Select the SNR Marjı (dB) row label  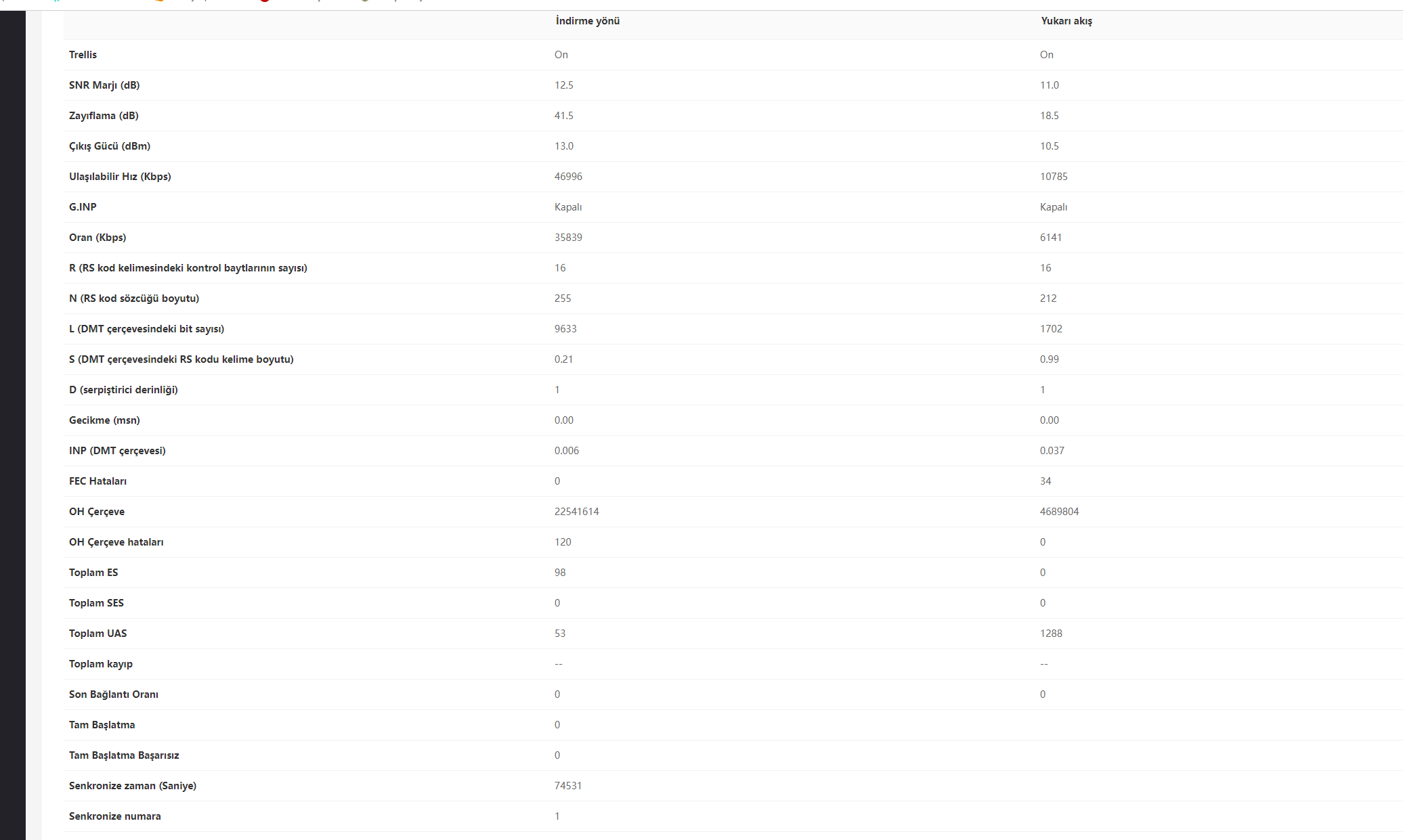coord(104,85)
